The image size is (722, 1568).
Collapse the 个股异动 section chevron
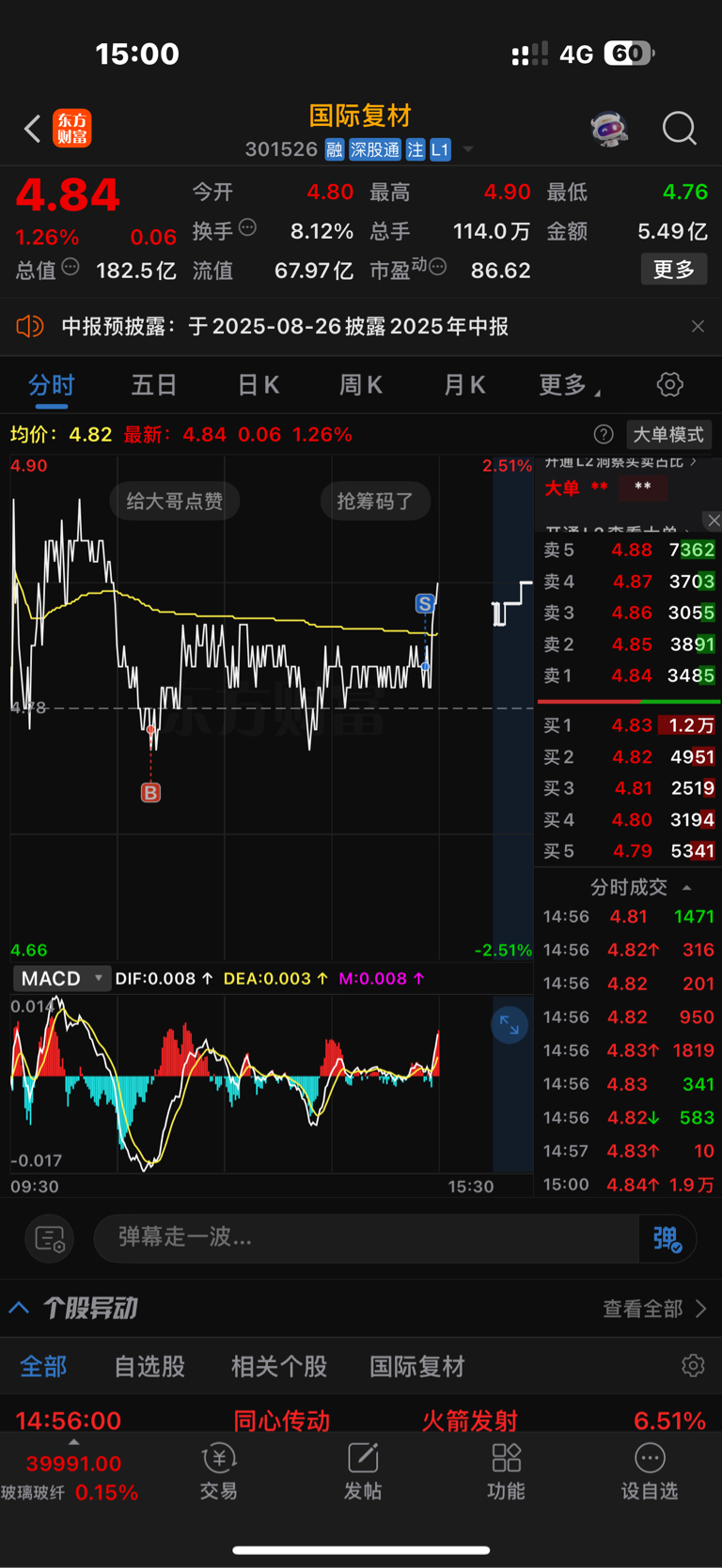(x=19, y=1308)
